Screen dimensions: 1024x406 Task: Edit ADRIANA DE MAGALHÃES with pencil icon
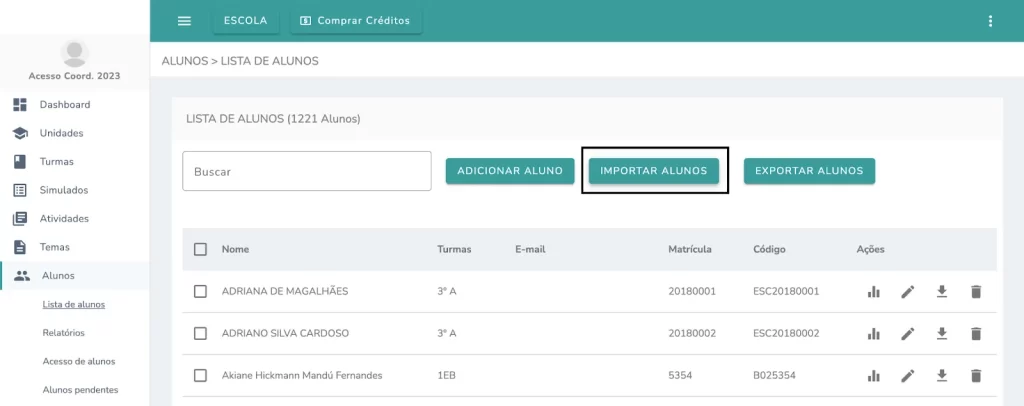[908, 292]
